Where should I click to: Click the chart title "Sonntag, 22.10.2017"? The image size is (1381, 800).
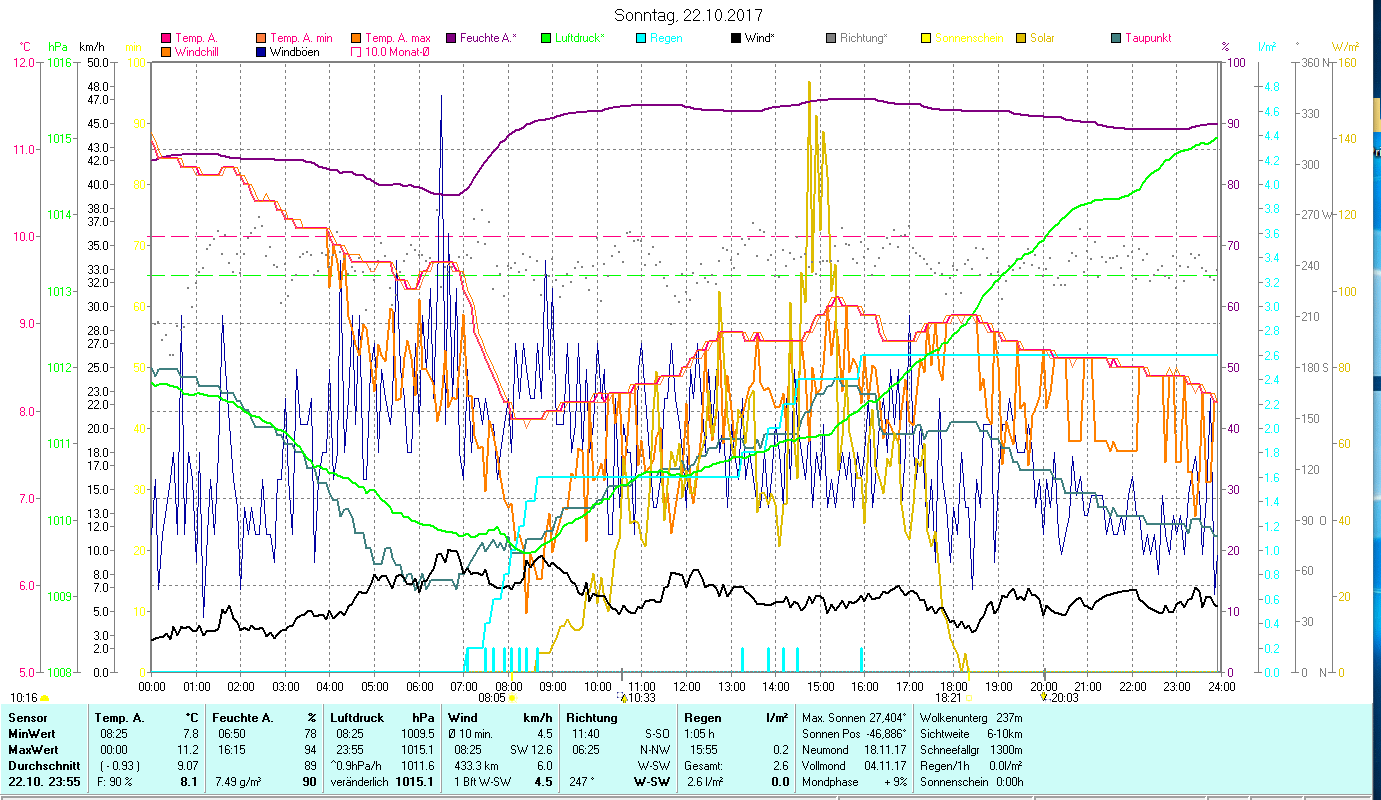pos(690,16)
